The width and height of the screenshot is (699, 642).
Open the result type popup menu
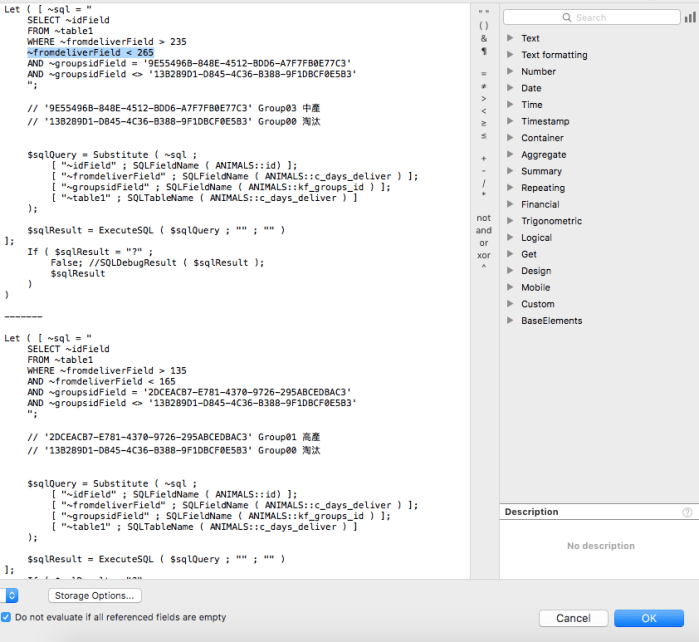click(x=11, y=595)
